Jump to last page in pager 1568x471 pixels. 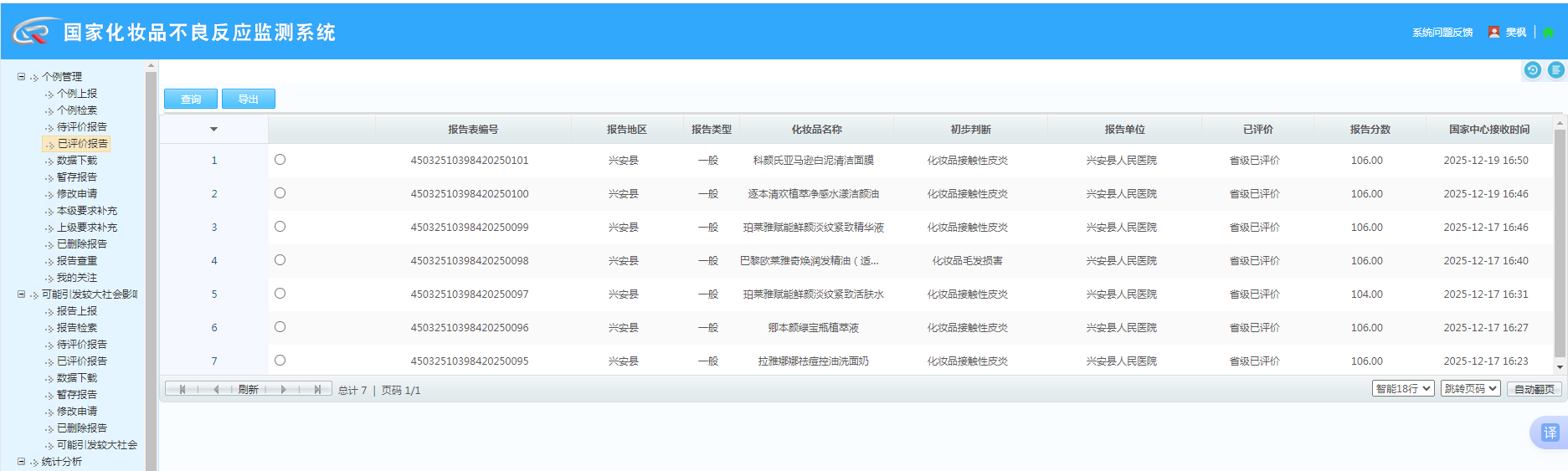tap(317, 390)
